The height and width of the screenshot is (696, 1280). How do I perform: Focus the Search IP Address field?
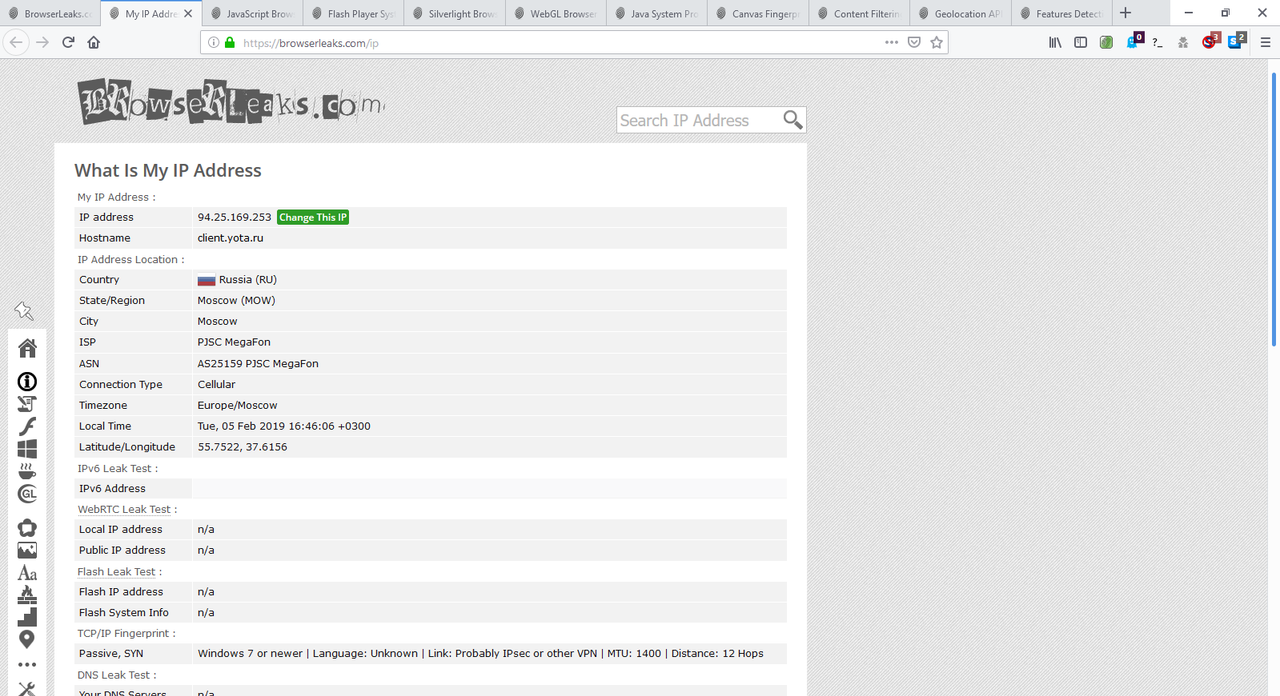[697, 120]
